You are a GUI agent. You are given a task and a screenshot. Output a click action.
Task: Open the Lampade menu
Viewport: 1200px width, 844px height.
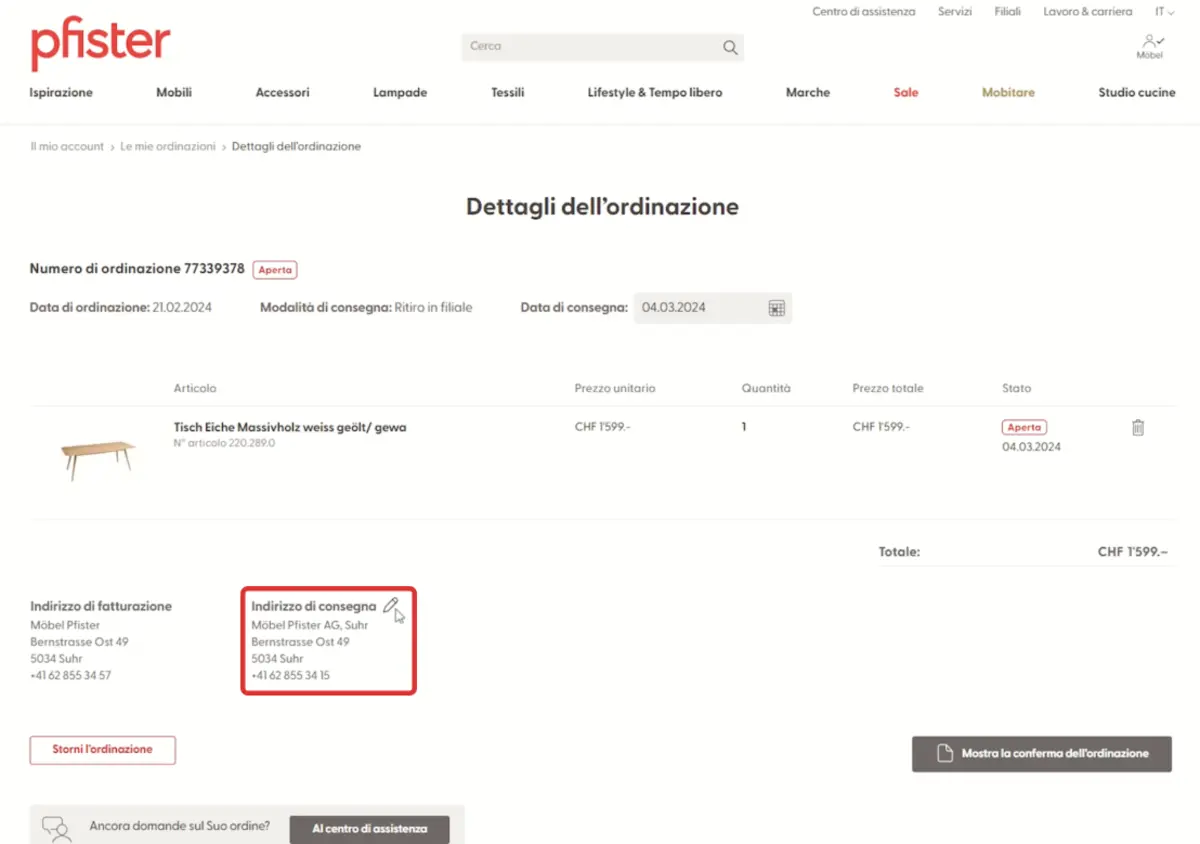400,92
